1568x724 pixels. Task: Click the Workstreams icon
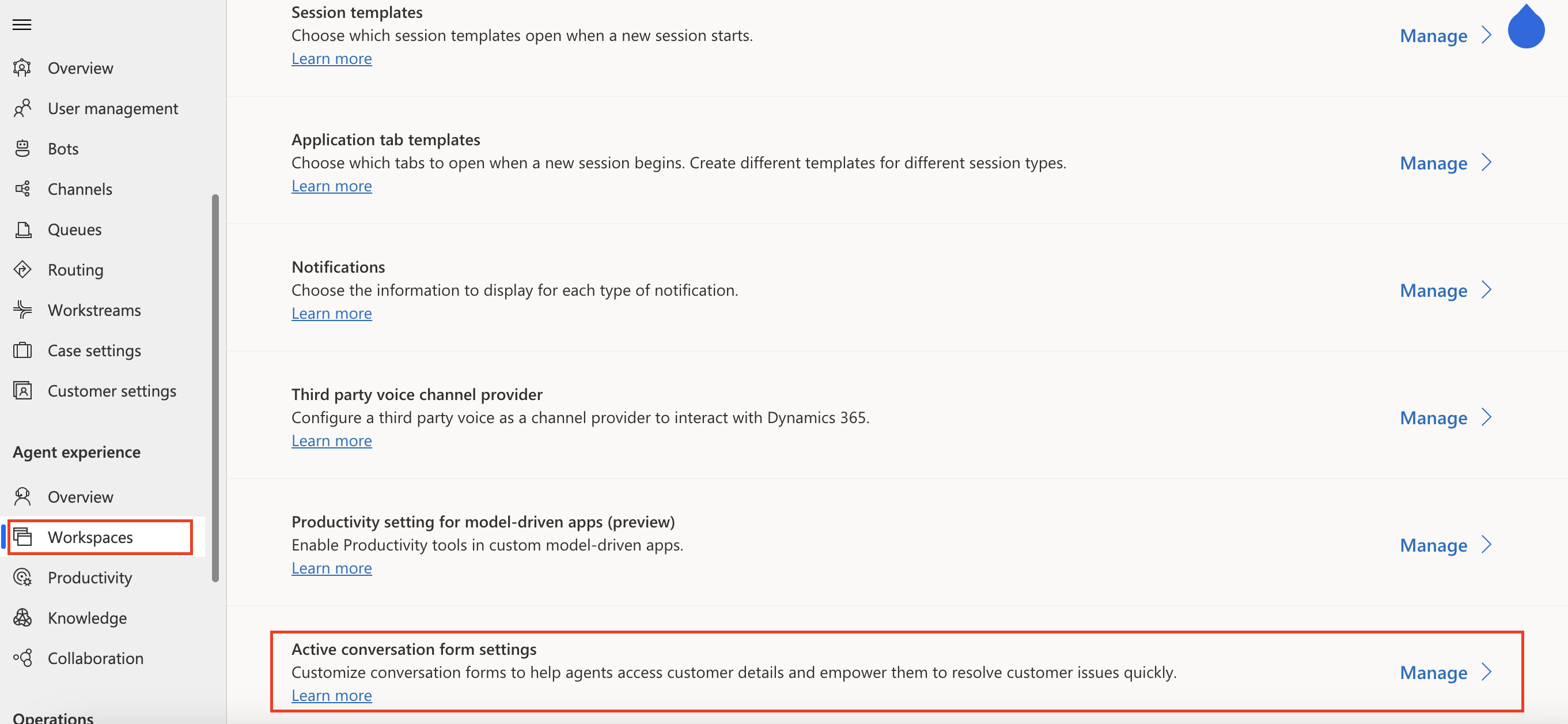tap(22, 310)
